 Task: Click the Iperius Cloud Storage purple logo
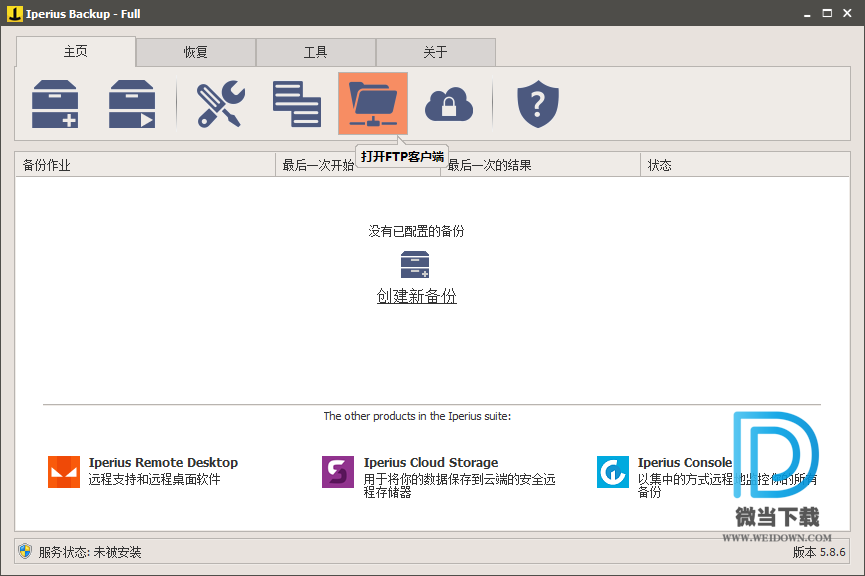coord(338,472)
